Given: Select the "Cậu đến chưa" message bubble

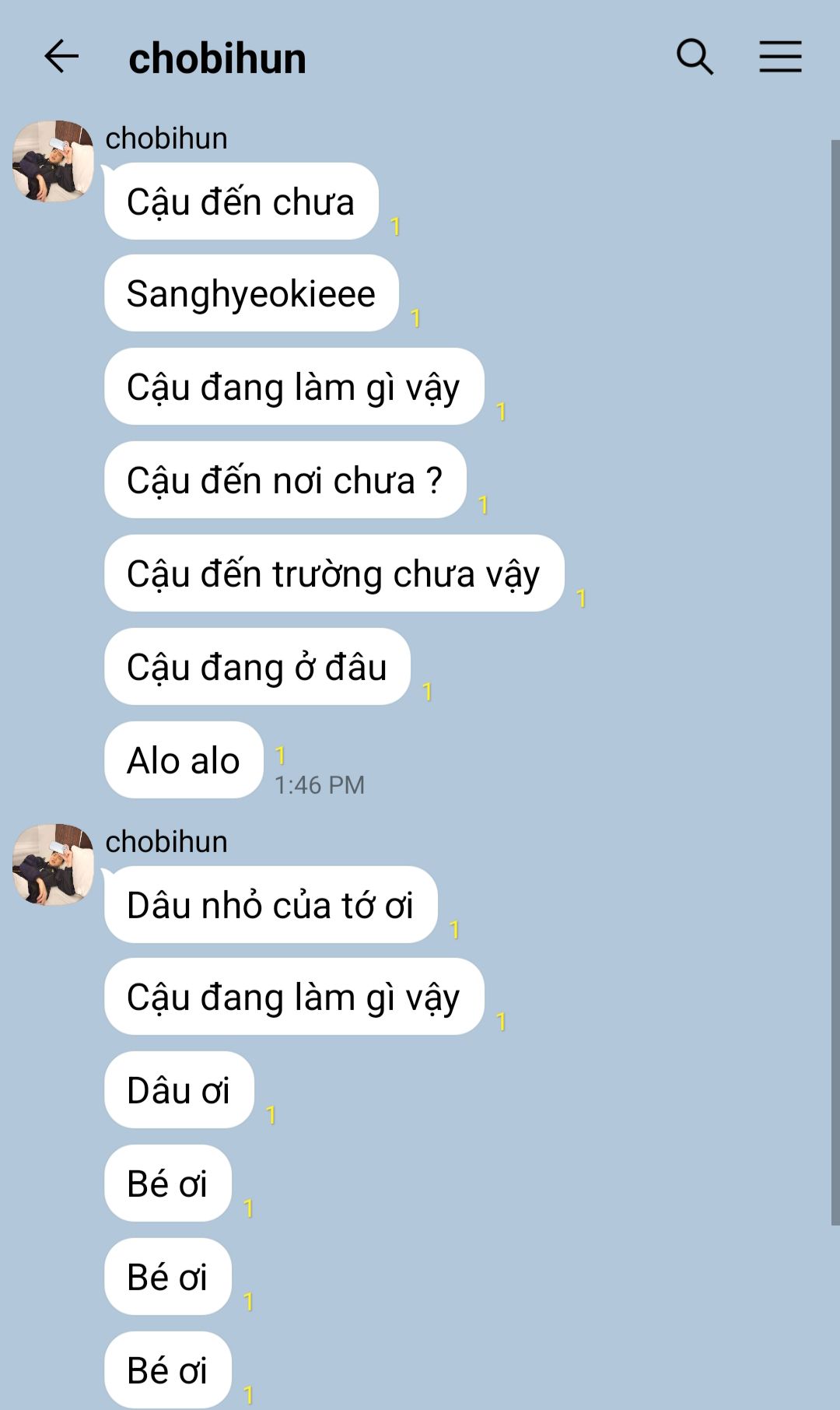Looking at the screenshot, I should (x=241, y=202).
